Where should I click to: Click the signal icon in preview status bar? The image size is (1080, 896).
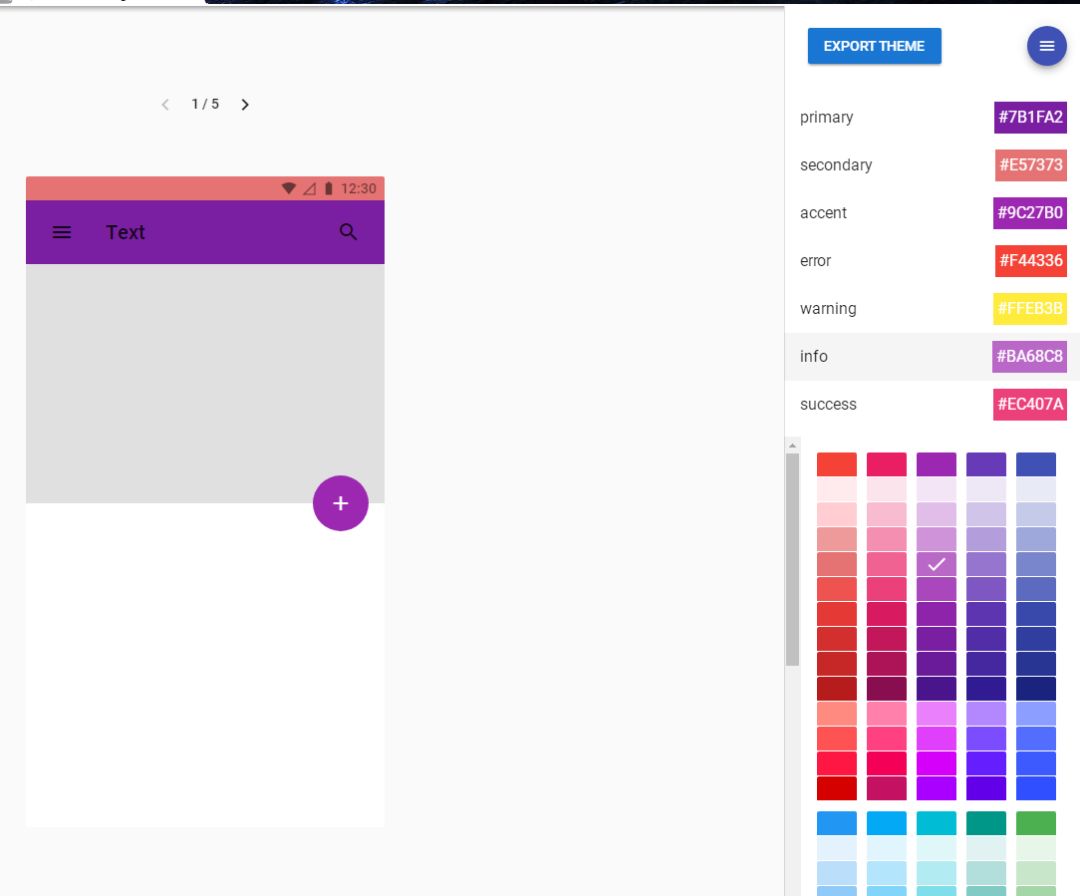click(309, 188)
